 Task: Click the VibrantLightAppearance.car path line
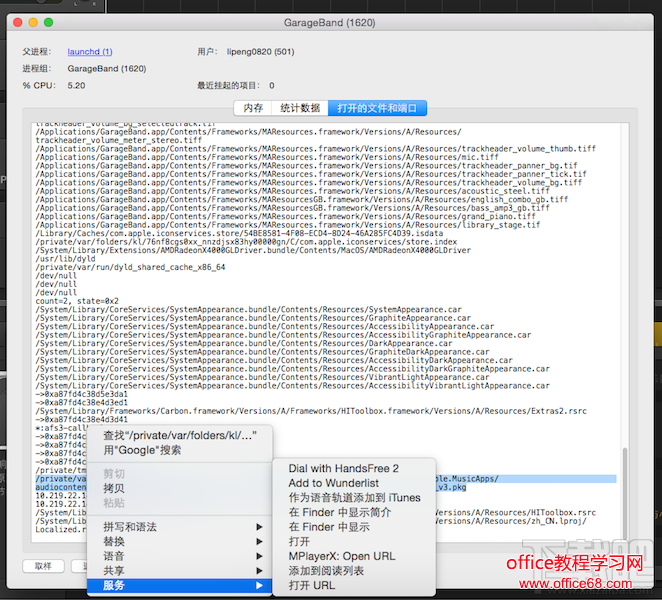(263, 377)
